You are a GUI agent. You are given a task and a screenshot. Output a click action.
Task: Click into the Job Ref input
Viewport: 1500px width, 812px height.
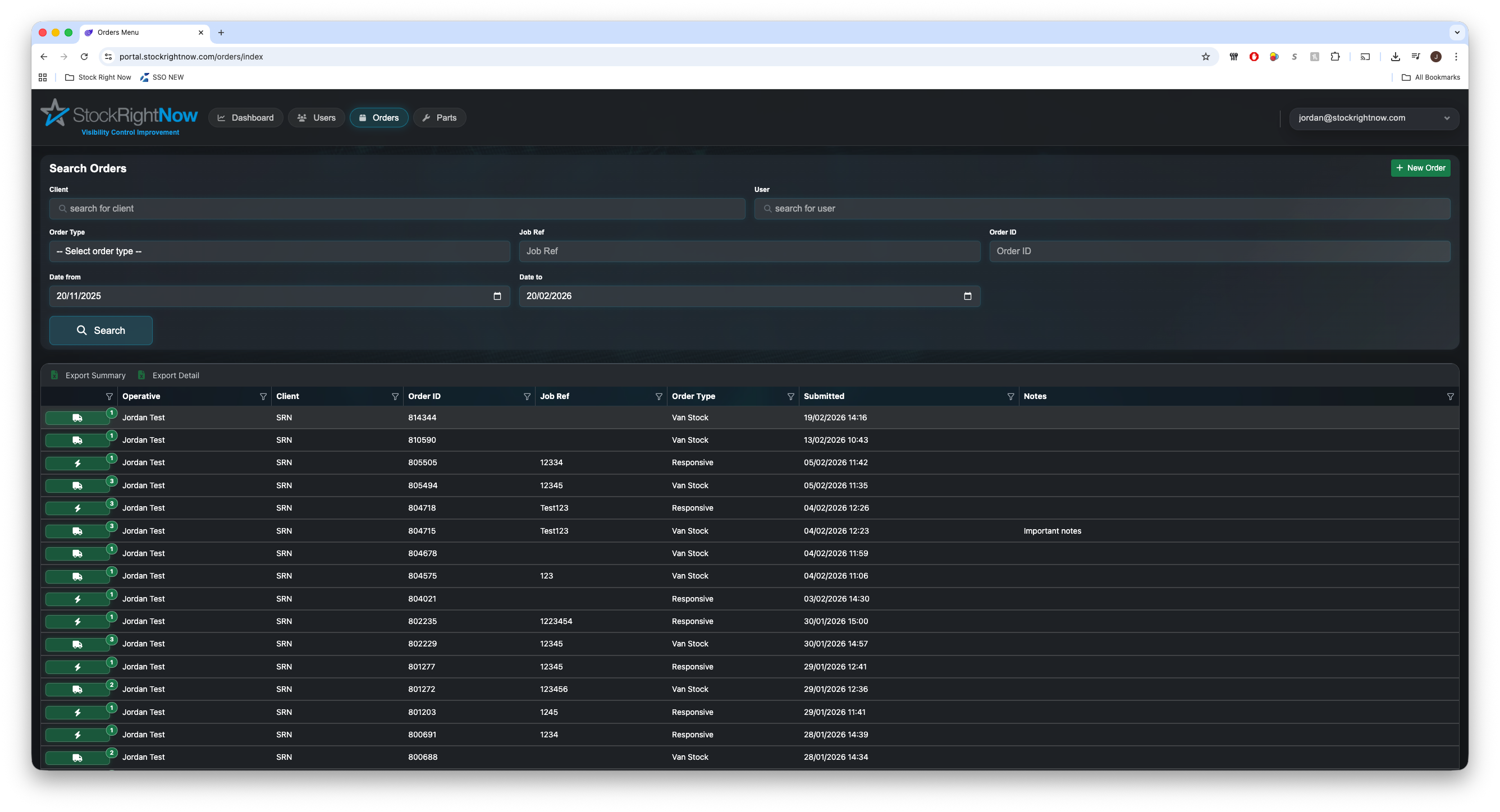pos(749,251)
